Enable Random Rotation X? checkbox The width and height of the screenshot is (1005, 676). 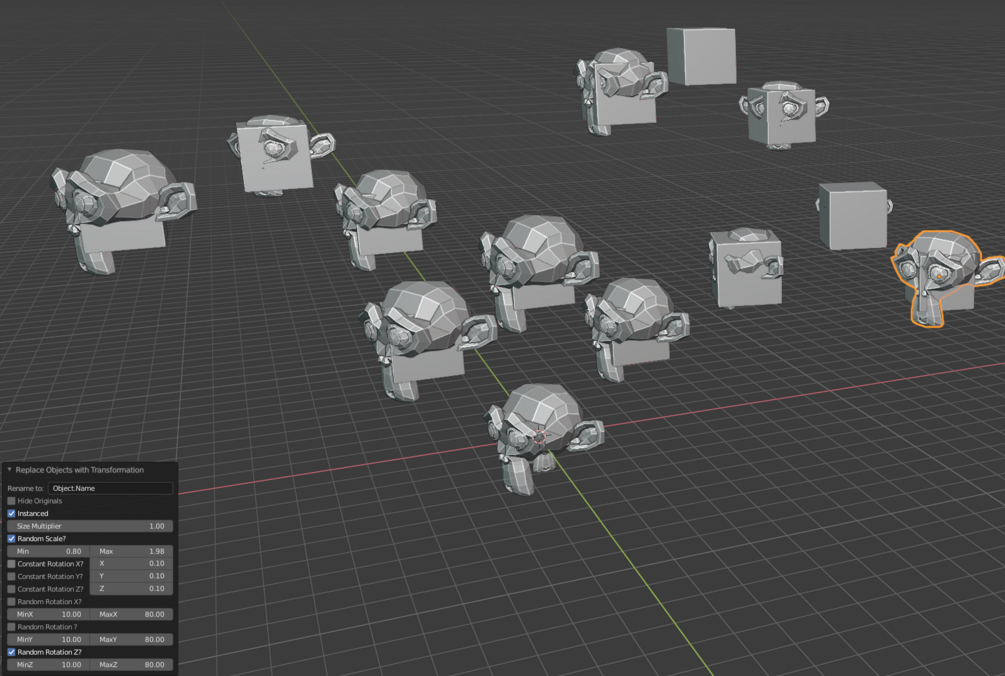pyautogui.click(x=12, y=602)
